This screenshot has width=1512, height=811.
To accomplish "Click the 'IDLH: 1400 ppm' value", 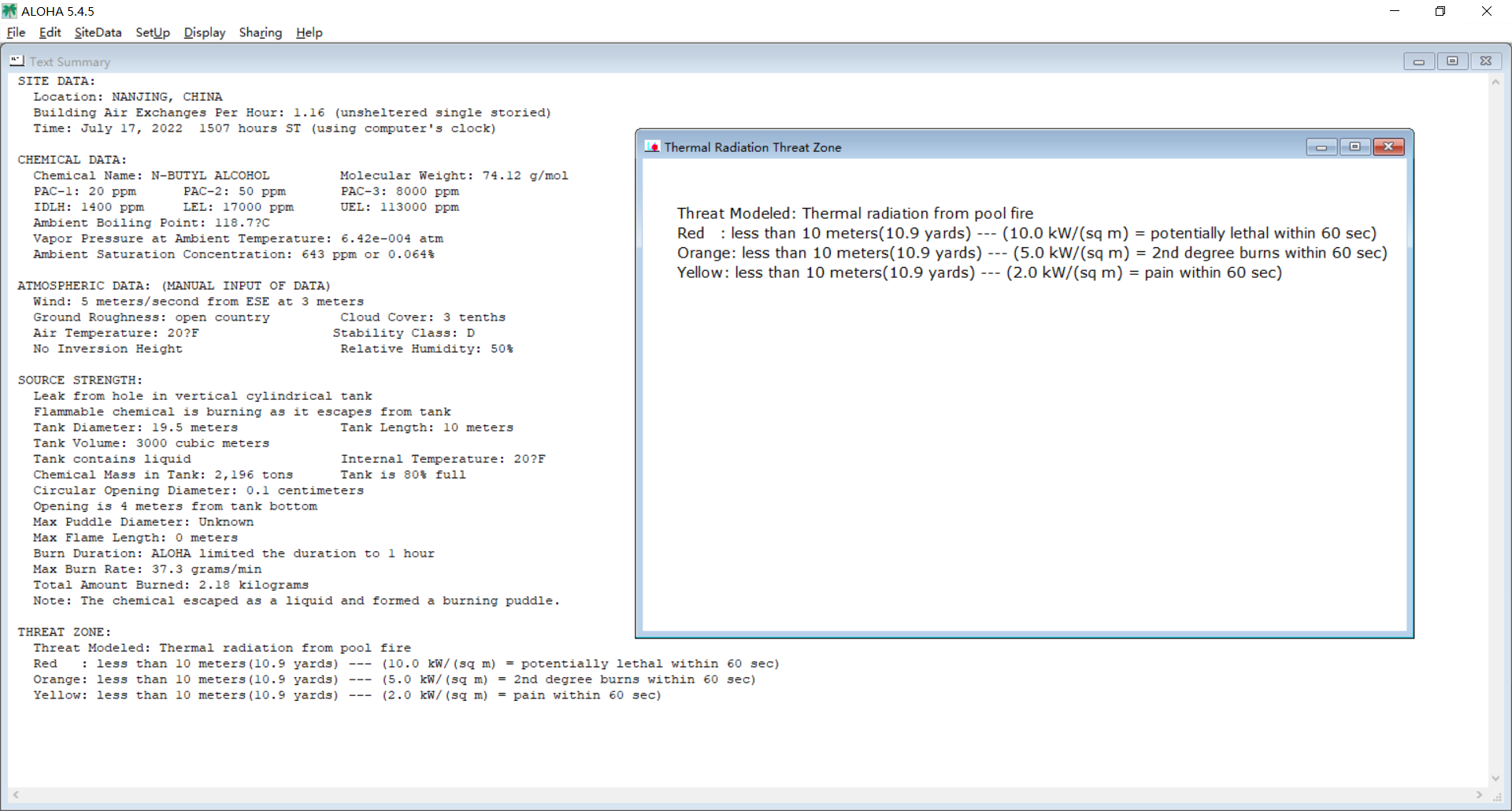I will click(88, 207).
